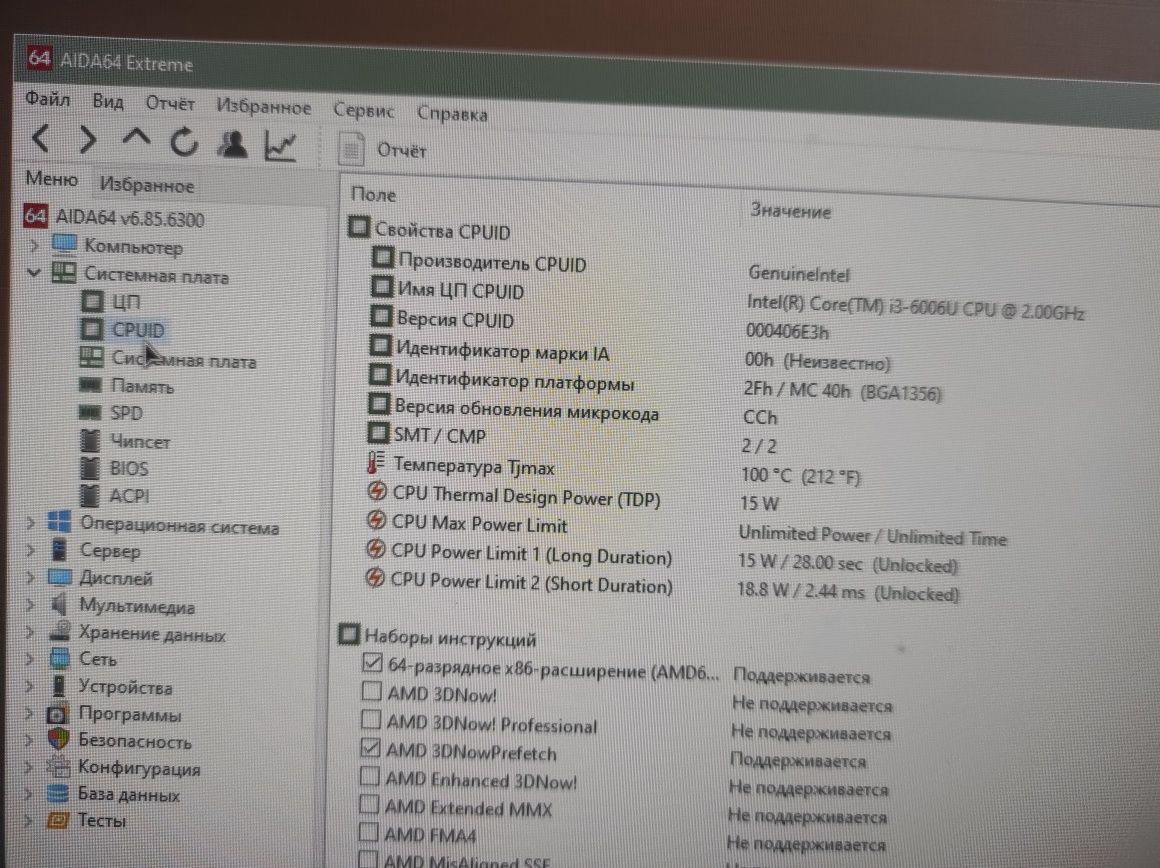Toggle the AMD FMA4 checkbox
The width and height of the screenshot is (1160, 868).
tap(368, 832)
